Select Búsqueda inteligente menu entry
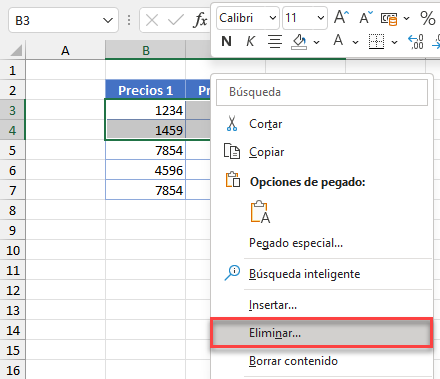The width and height of the screenshot is (440, 379). coord(322,274)
